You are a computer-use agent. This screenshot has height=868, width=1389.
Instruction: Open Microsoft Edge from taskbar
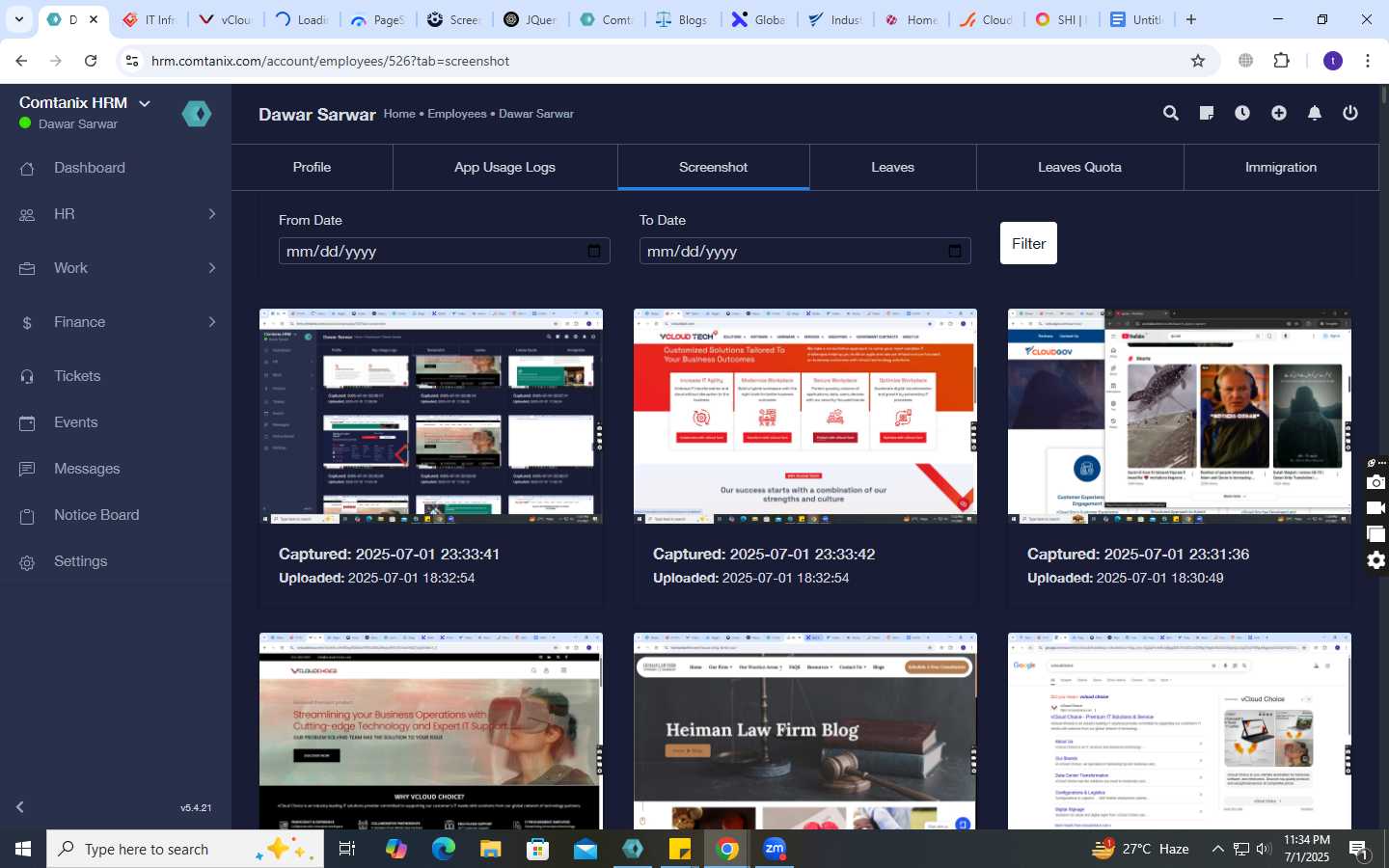pyautogui.click(x=444, y=849)
